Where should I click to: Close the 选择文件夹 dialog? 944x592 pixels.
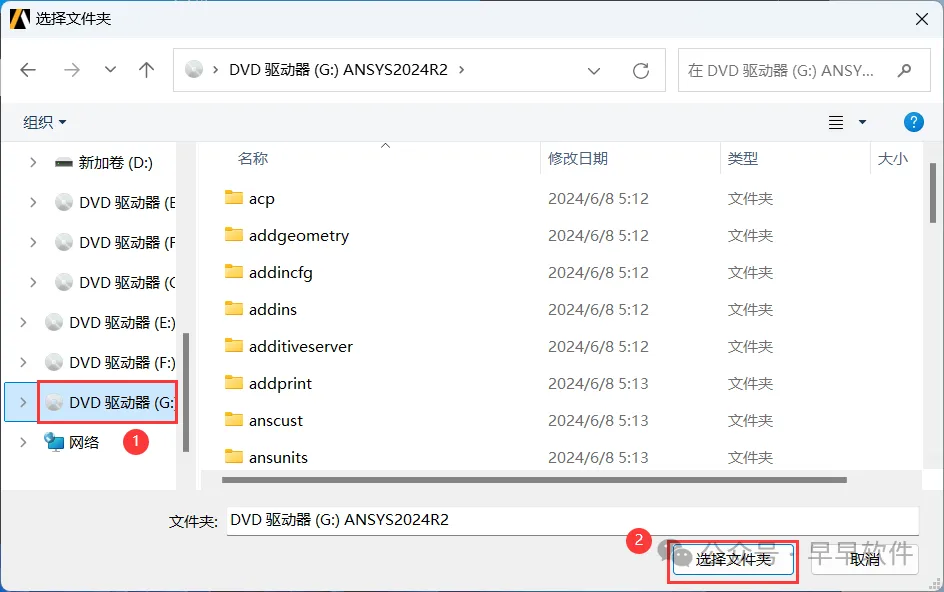pos(922,19)
